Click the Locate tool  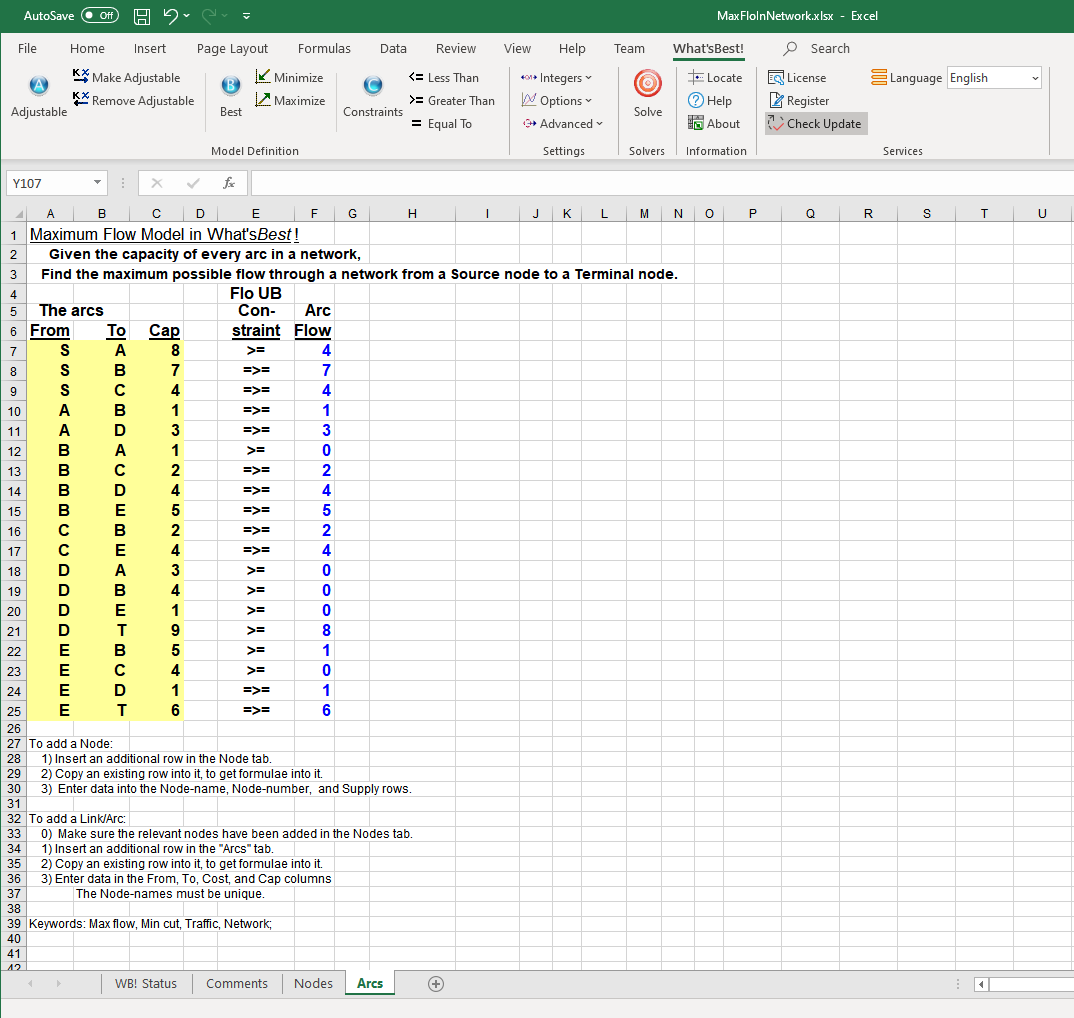tap(715, 78)
